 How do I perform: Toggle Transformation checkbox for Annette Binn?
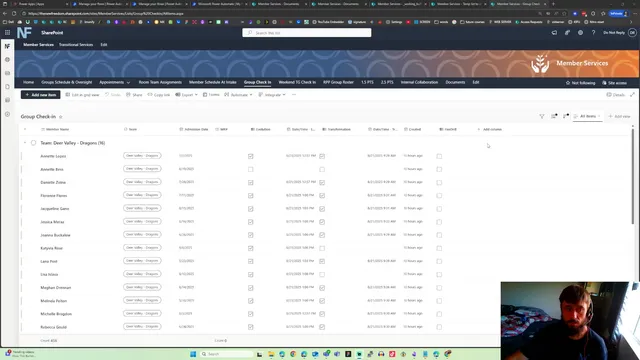click(322, 169)
